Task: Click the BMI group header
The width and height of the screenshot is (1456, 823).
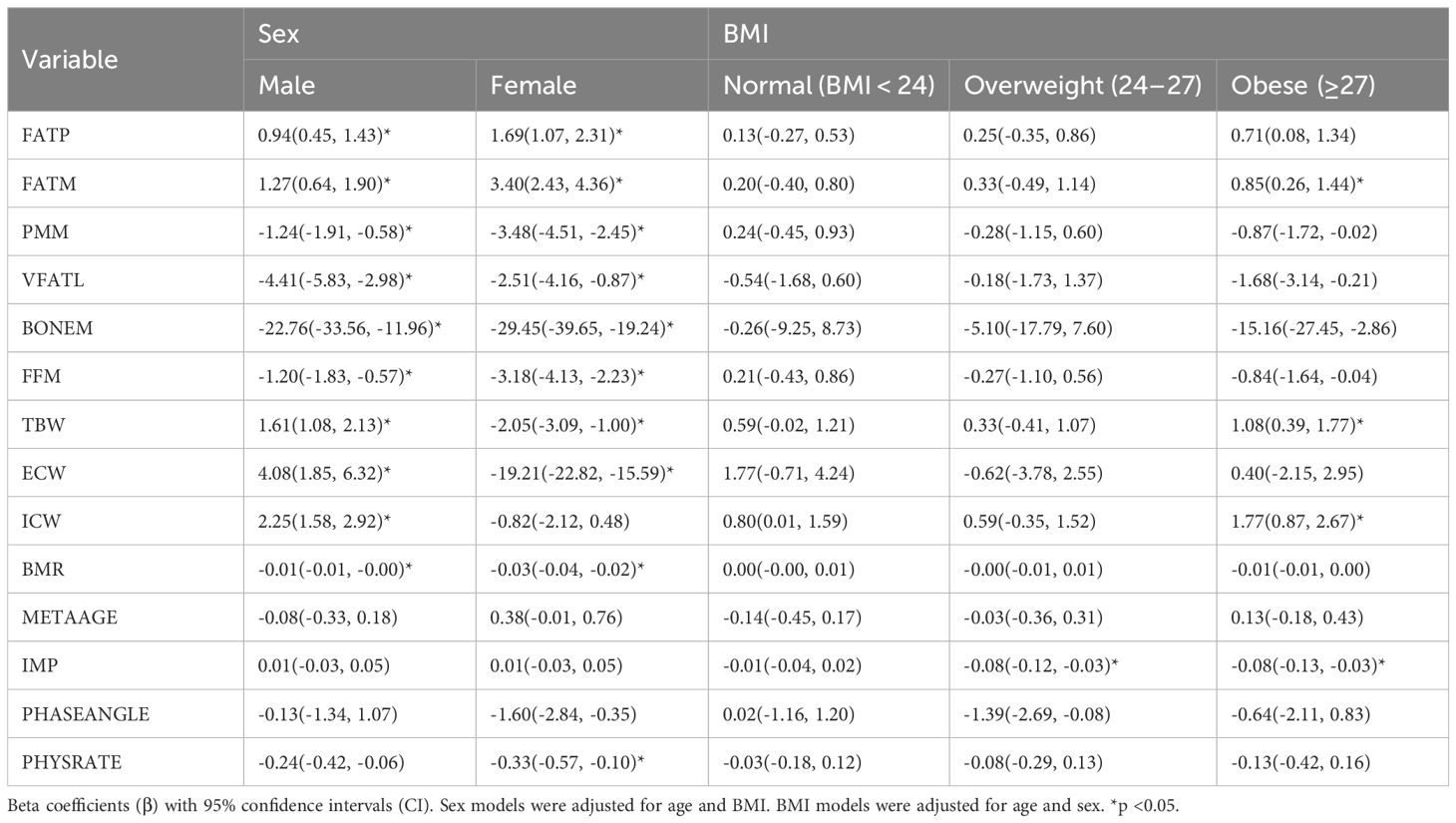Action: coord(746,34)
